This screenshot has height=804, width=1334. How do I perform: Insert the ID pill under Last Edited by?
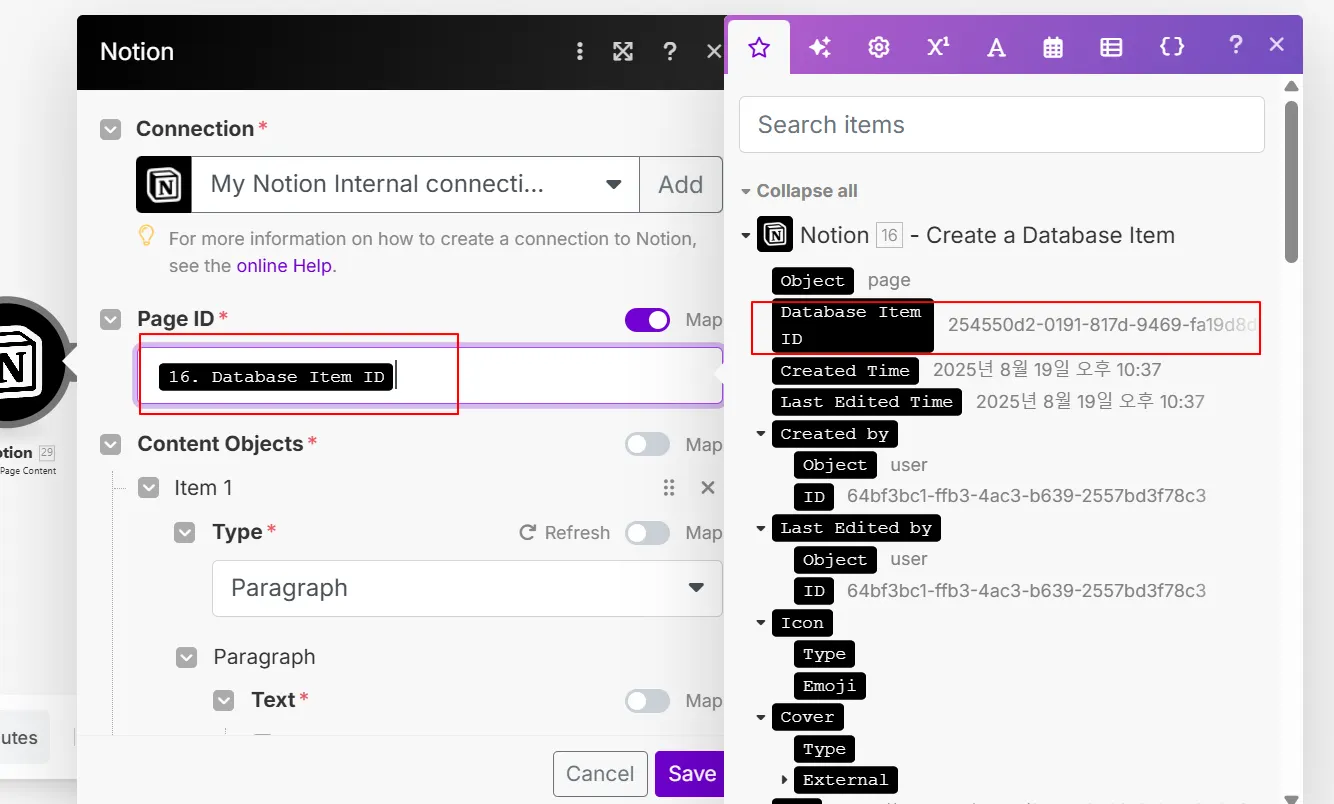point(814,591)
